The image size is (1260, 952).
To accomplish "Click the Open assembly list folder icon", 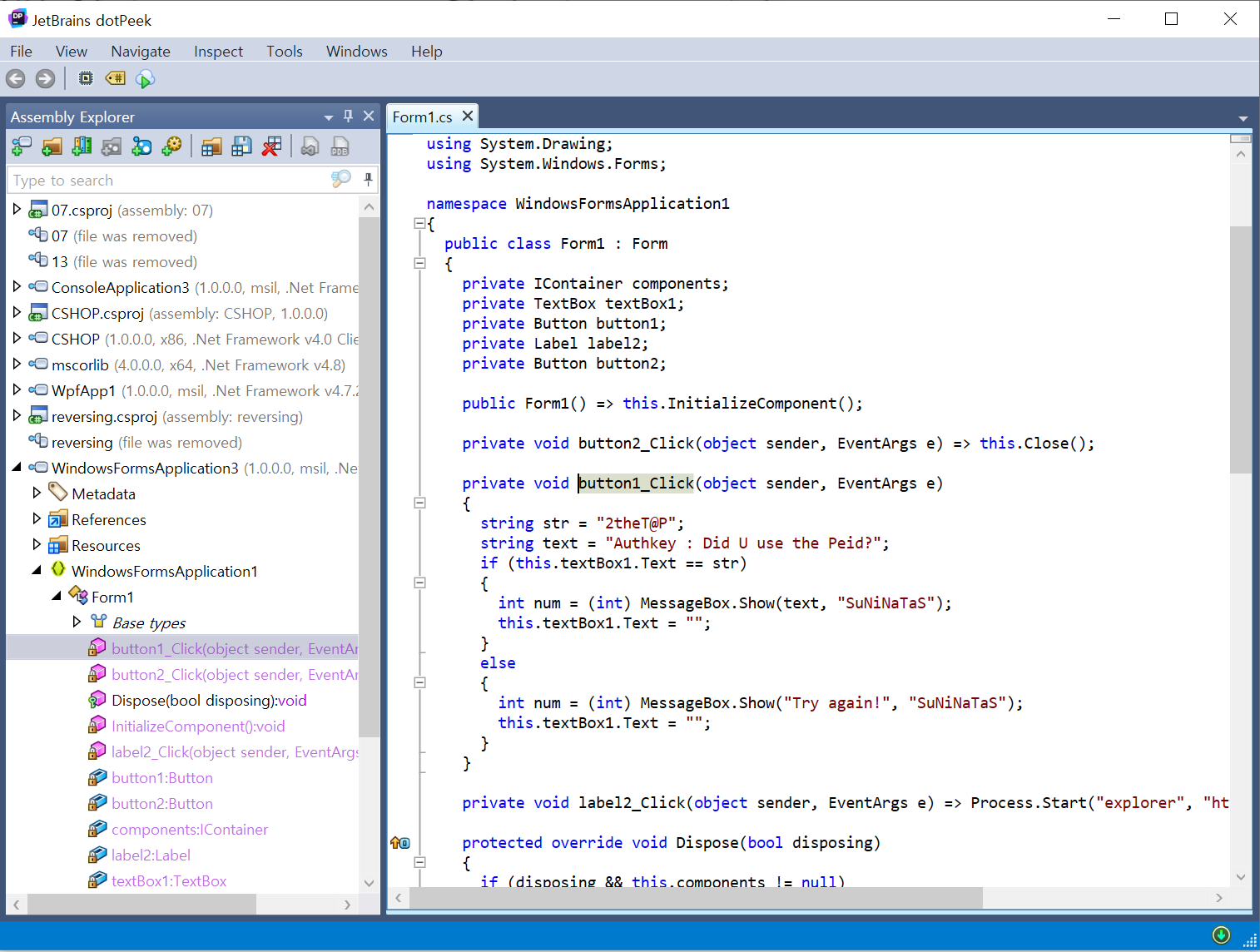I will point(211,147).
